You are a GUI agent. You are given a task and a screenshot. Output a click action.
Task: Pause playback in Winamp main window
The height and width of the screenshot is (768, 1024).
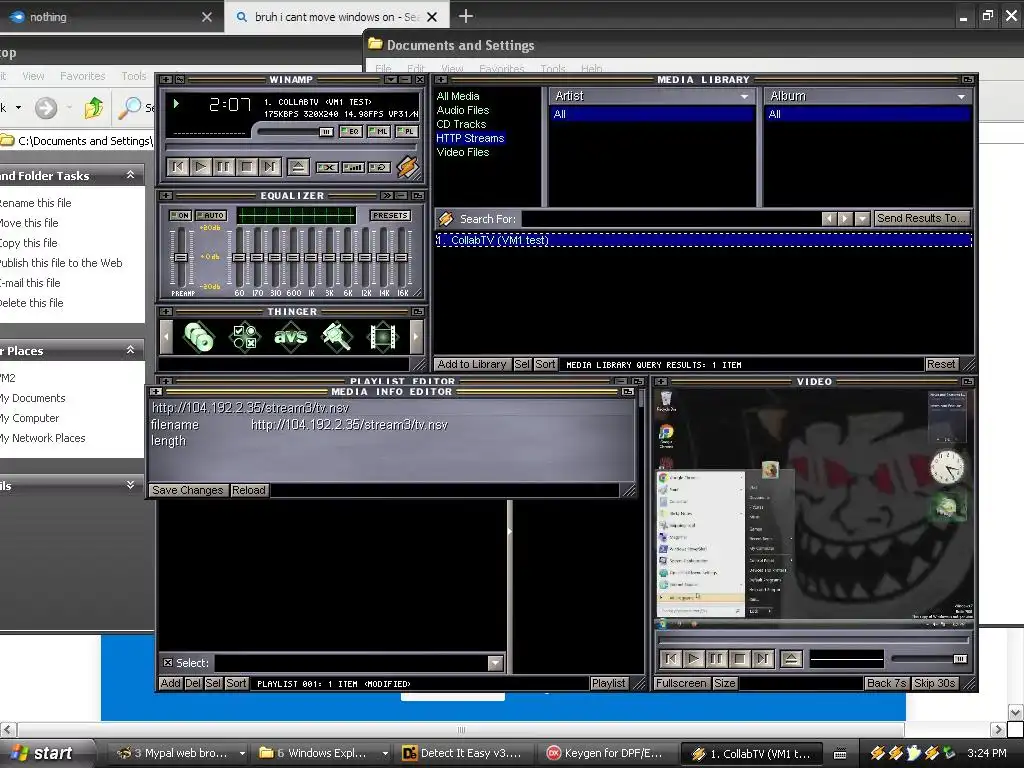click(224, 167)
